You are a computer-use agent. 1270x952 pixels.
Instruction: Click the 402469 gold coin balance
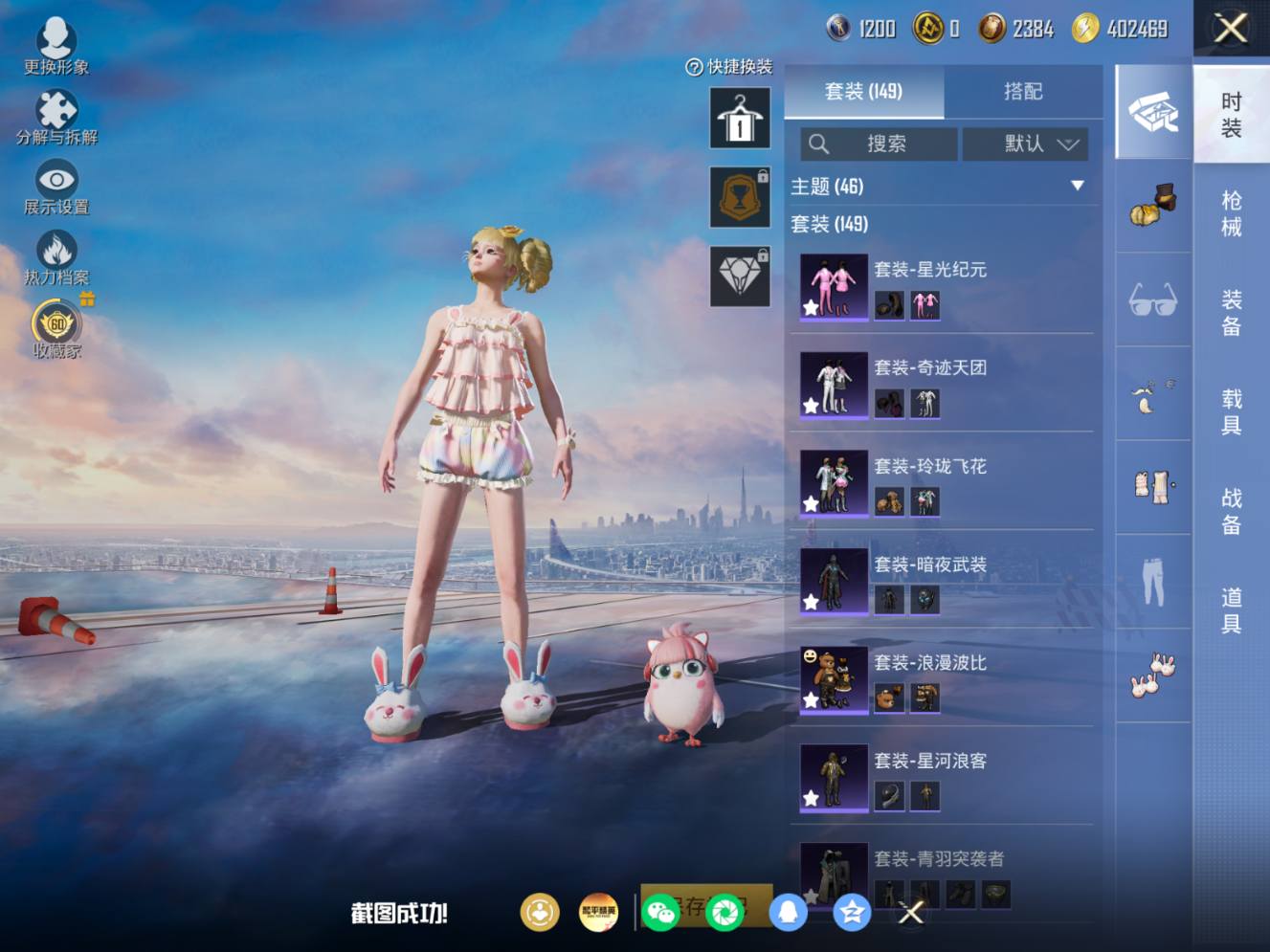coord(1120,29)
